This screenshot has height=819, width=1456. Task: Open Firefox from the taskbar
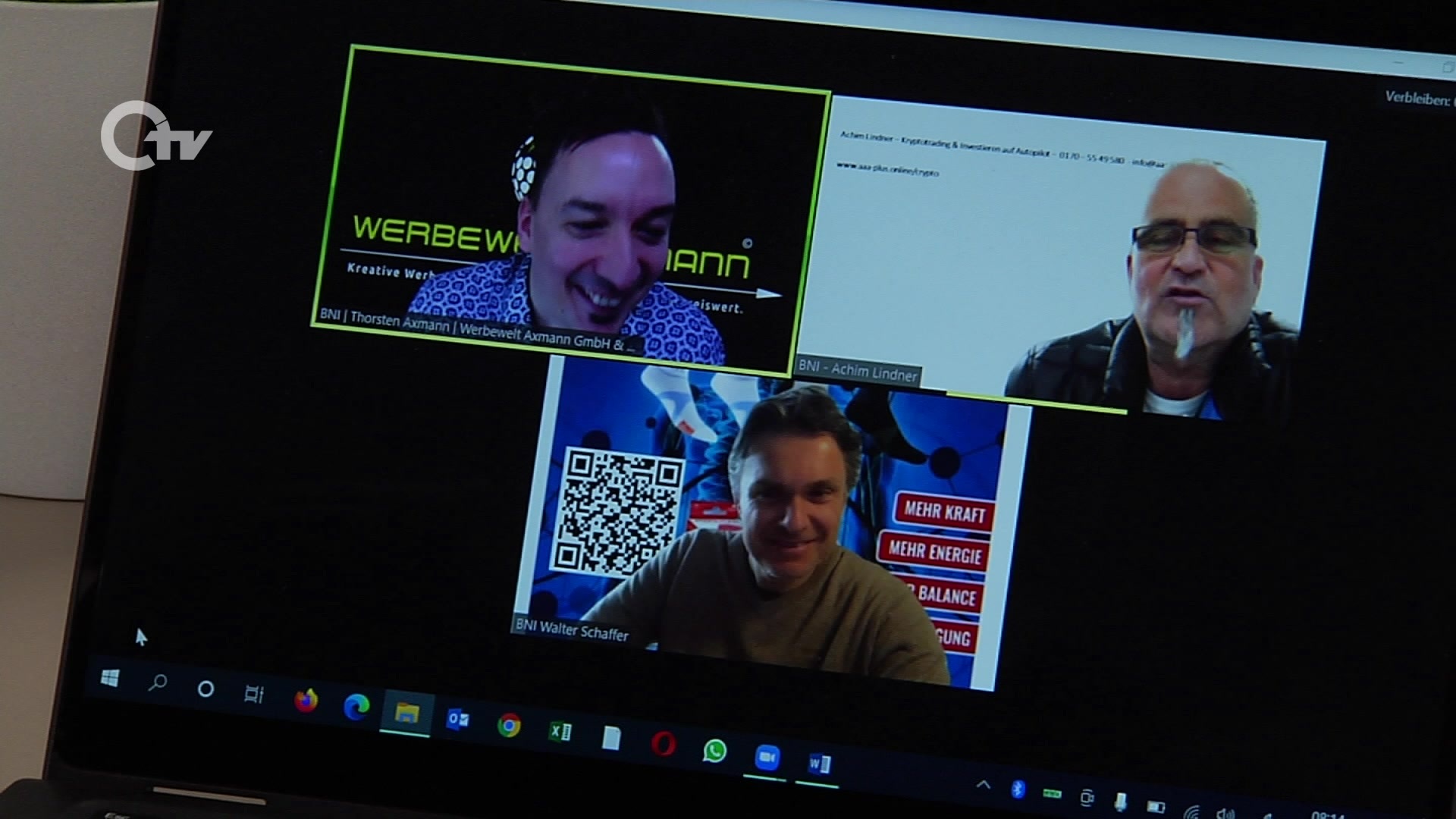(306, 701)
